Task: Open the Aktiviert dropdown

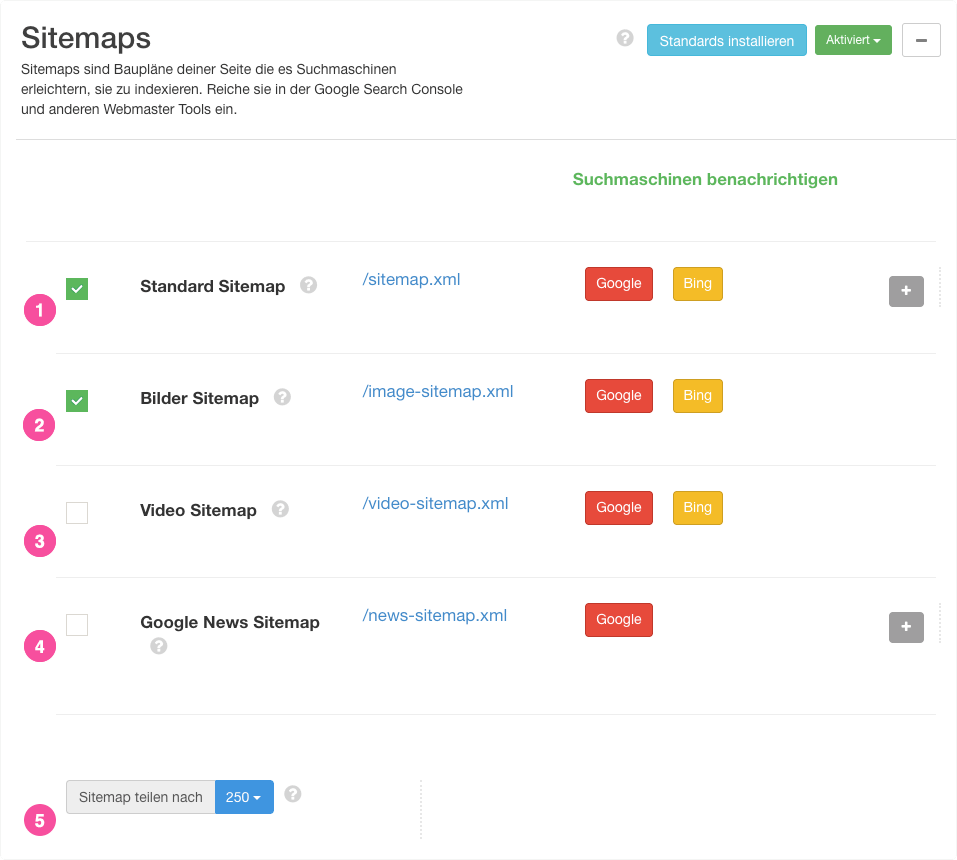Action: pyautogui.click(x=853, y=40)
